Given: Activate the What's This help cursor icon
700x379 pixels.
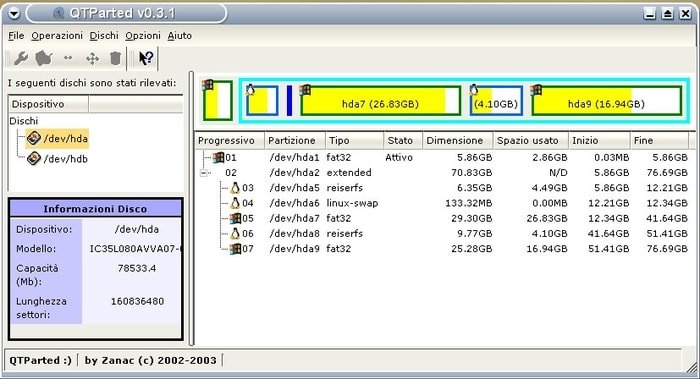Looking at the screenshot, I should pyautogui.click(x=146, y=58).
